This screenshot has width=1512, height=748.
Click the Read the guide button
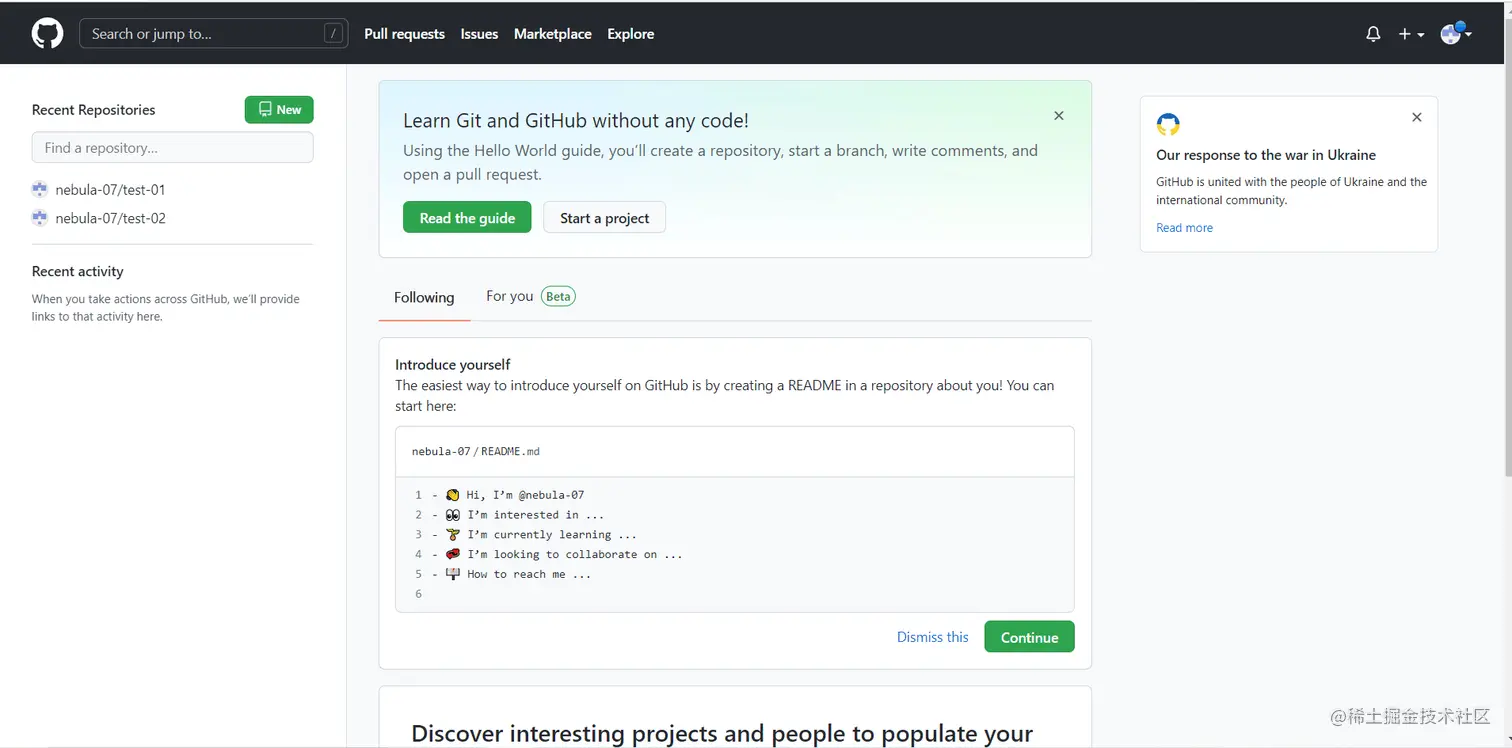pyautogui.click(x=467, y=218)
